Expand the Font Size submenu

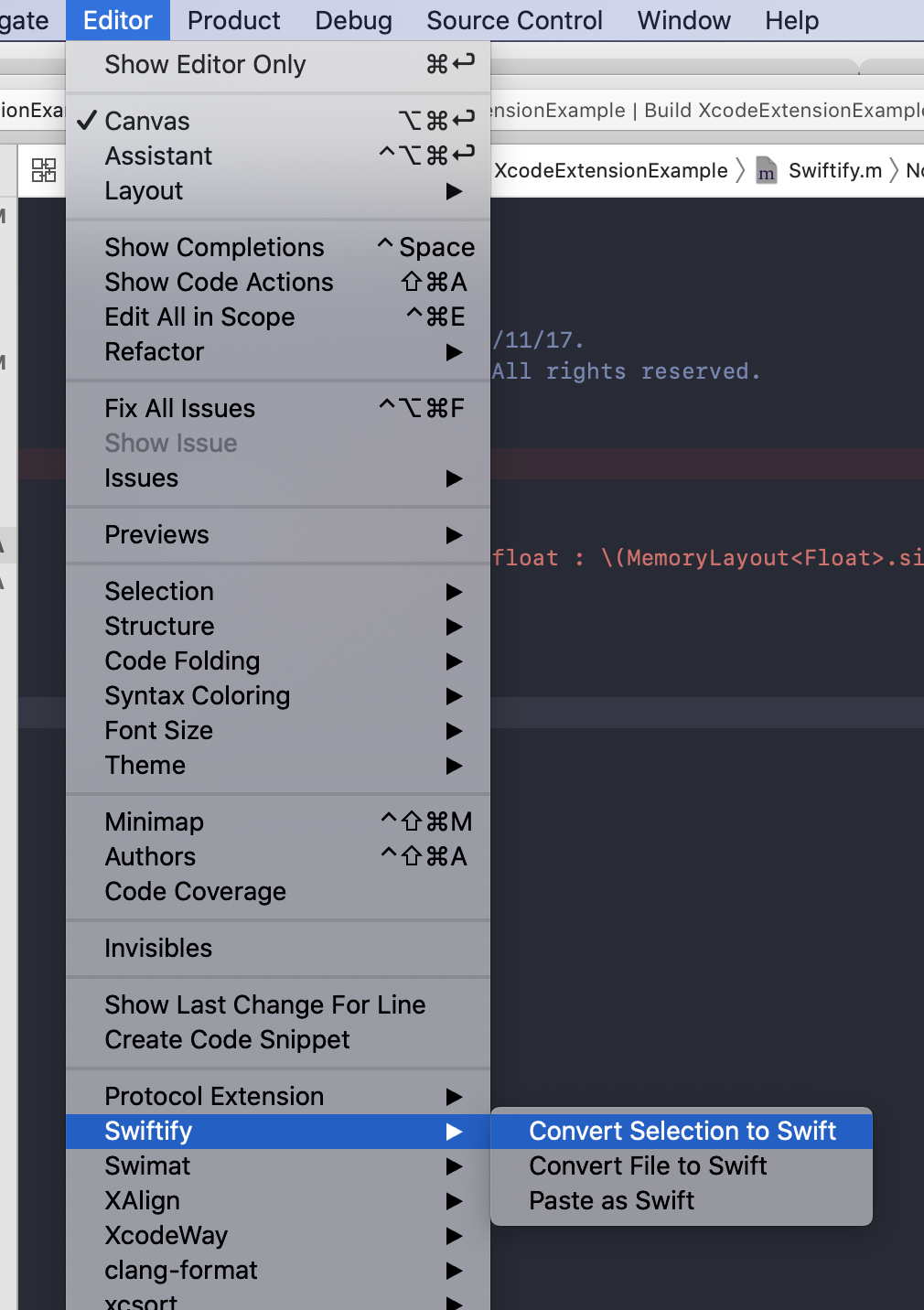[278, 730]
